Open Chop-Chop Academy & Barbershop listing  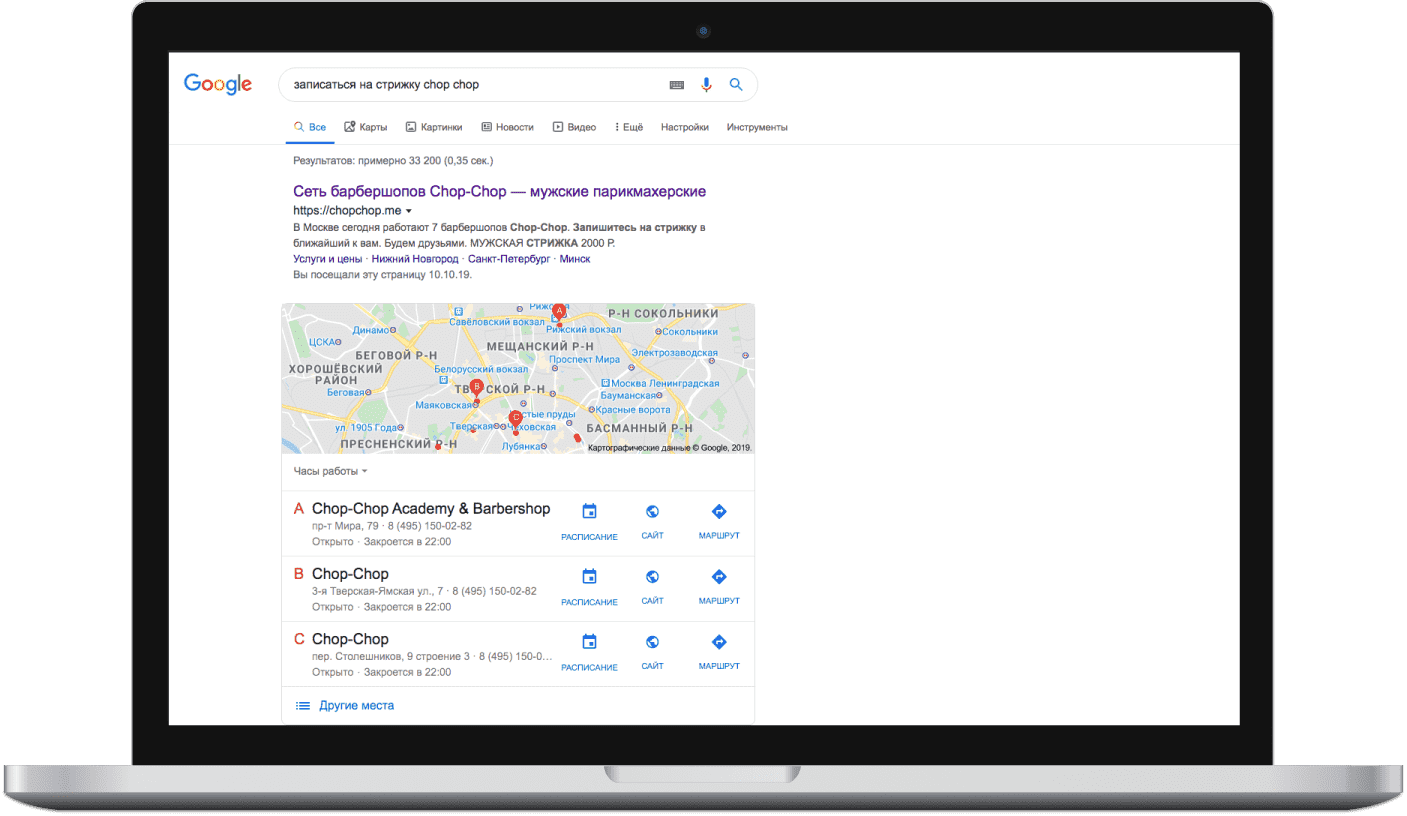431,509
